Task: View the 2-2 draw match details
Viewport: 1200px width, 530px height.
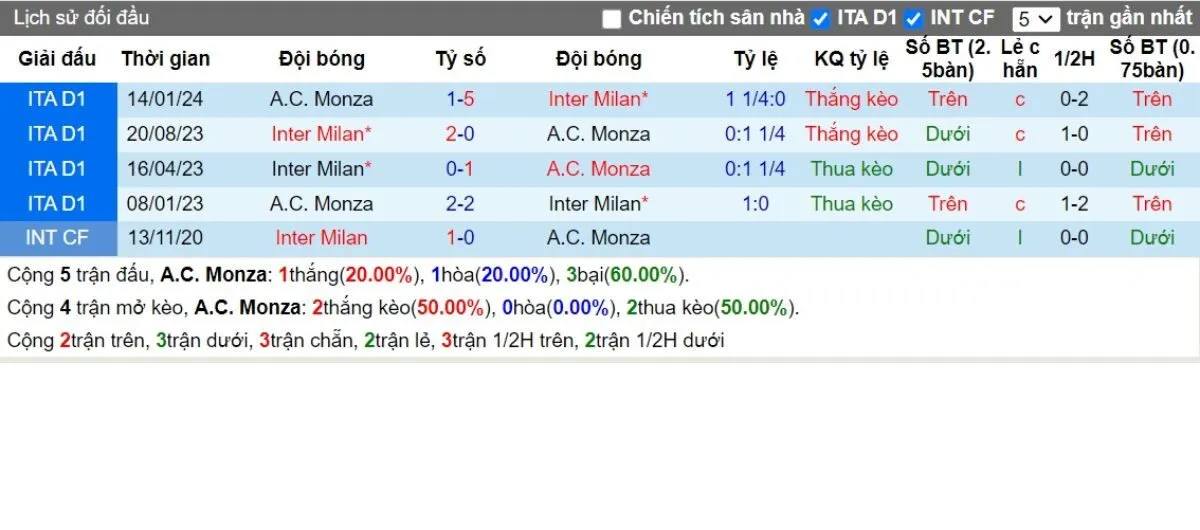Action: pyautogui.click(x=460, y=204)
